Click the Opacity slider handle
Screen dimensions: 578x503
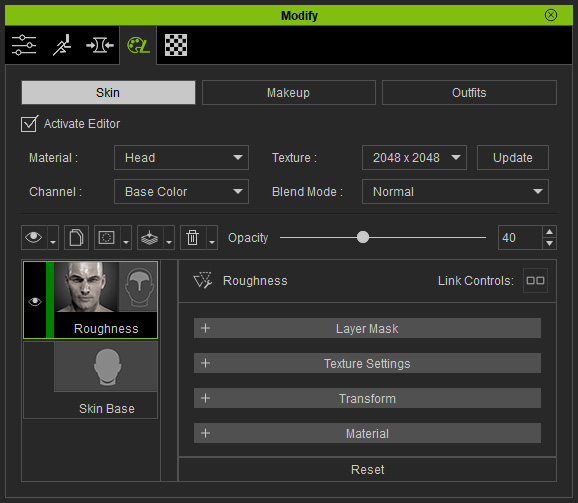tap(363, 237)
